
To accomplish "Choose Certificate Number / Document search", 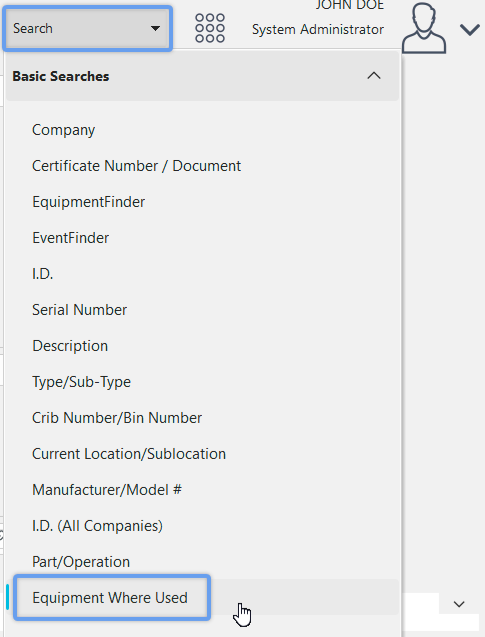I will [x=136, y=166].
